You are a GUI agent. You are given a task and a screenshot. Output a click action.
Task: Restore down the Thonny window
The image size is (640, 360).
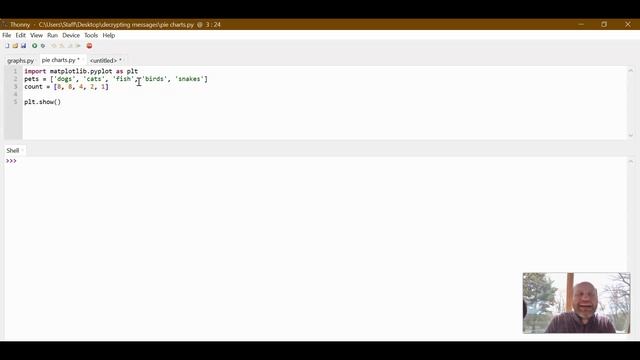coord(604,24)
